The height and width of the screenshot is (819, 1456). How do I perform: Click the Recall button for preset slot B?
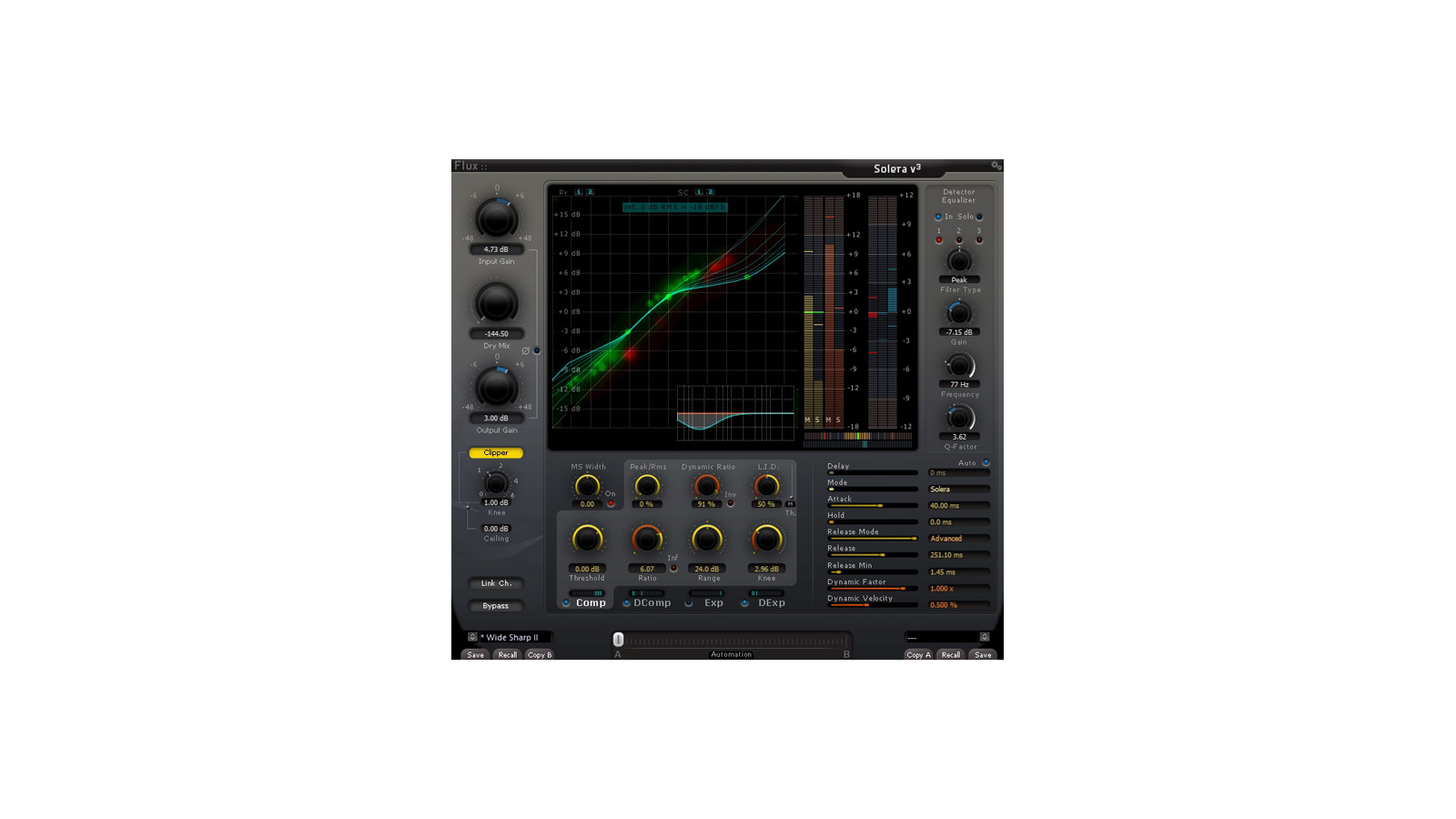[951, 654]
